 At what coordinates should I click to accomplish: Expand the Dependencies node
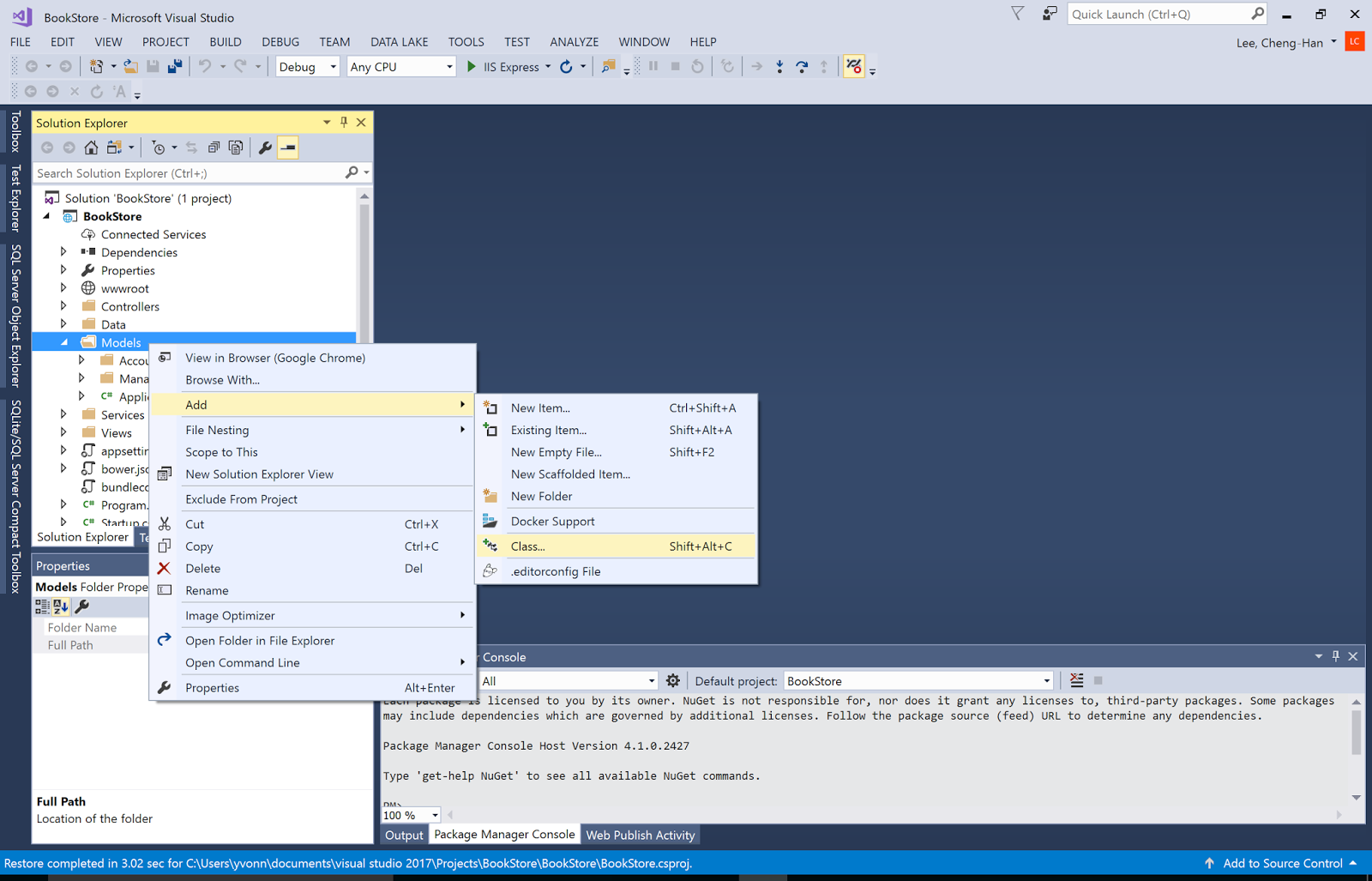point(63,252)
